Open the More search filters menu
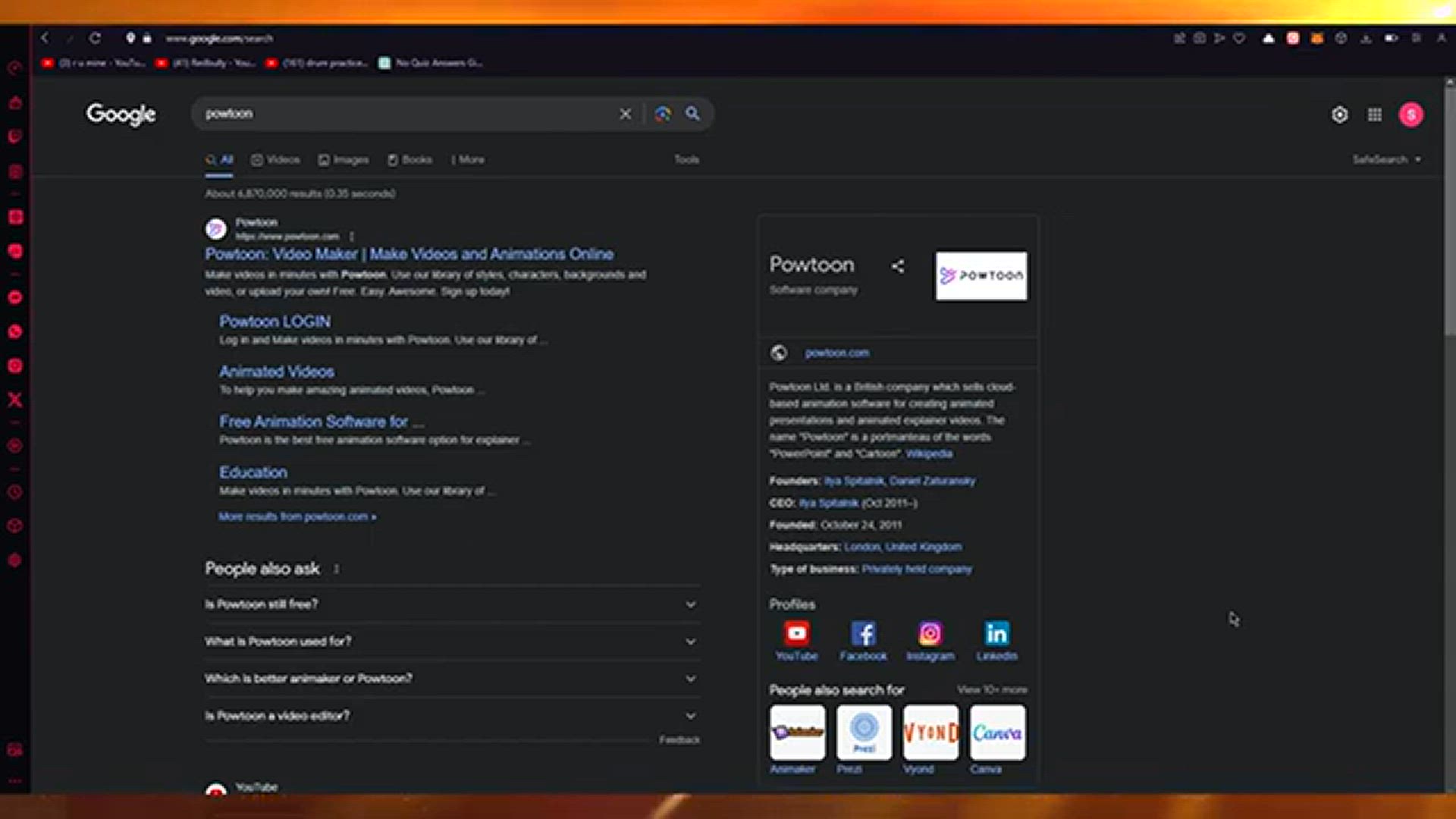The width and height of the screenshot is (1456, 819). click(468, 160)
